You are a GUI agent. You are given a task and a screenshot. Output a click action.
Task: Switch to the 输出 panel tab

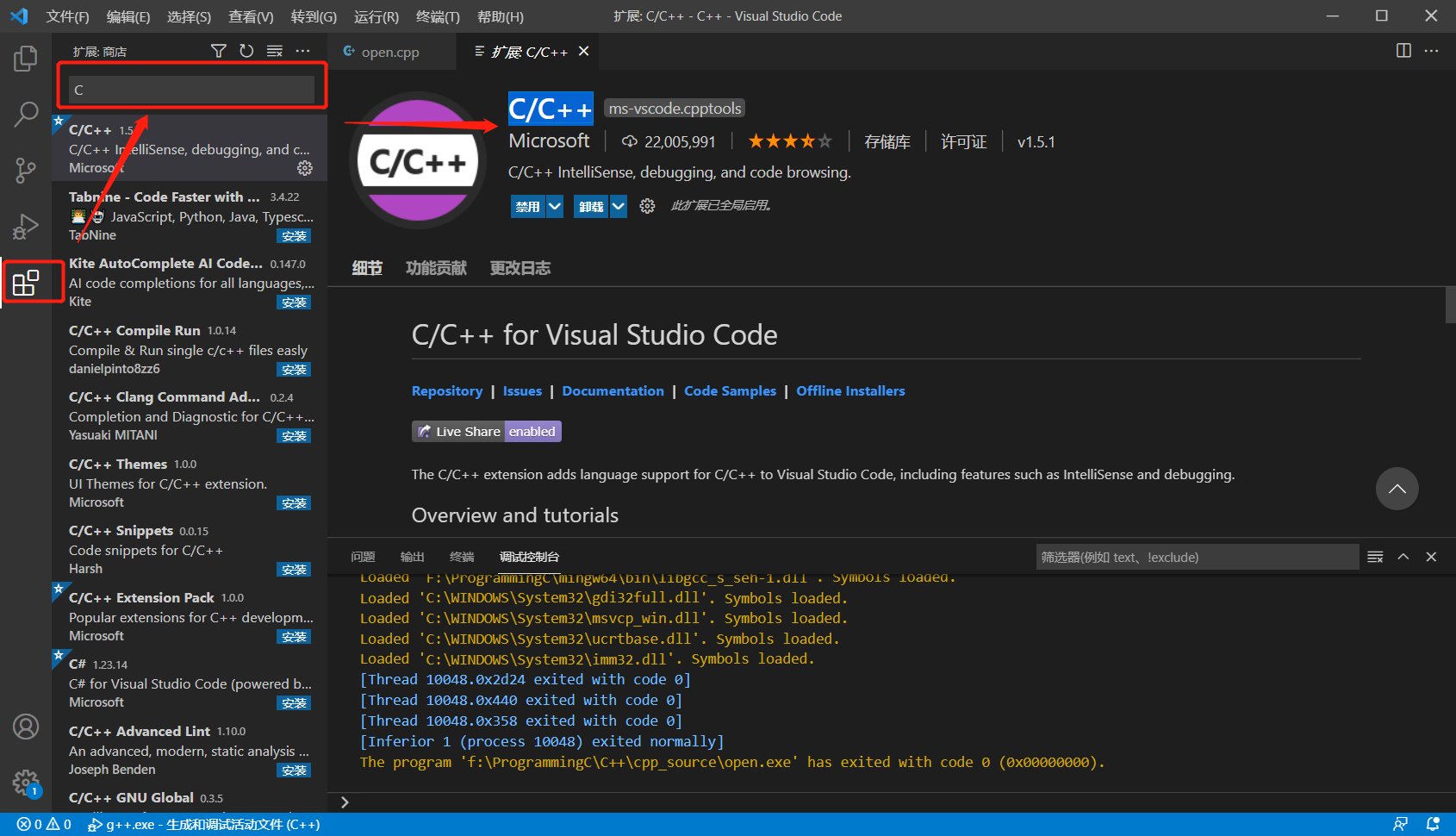413,557
